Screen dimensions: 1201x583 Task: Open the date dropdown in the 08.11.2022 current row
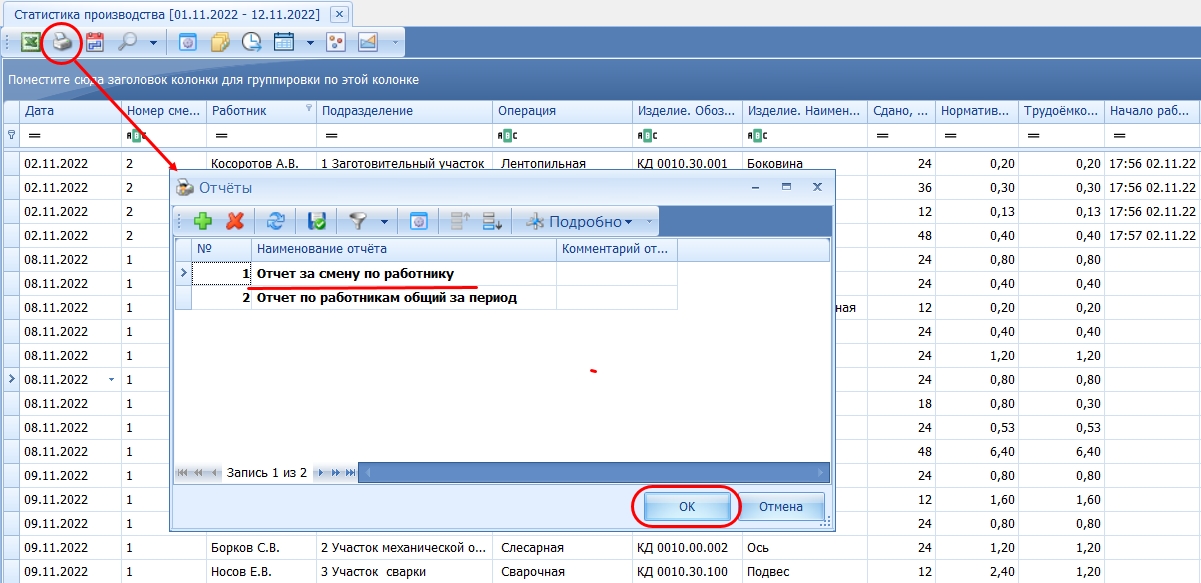click(111, 380)
